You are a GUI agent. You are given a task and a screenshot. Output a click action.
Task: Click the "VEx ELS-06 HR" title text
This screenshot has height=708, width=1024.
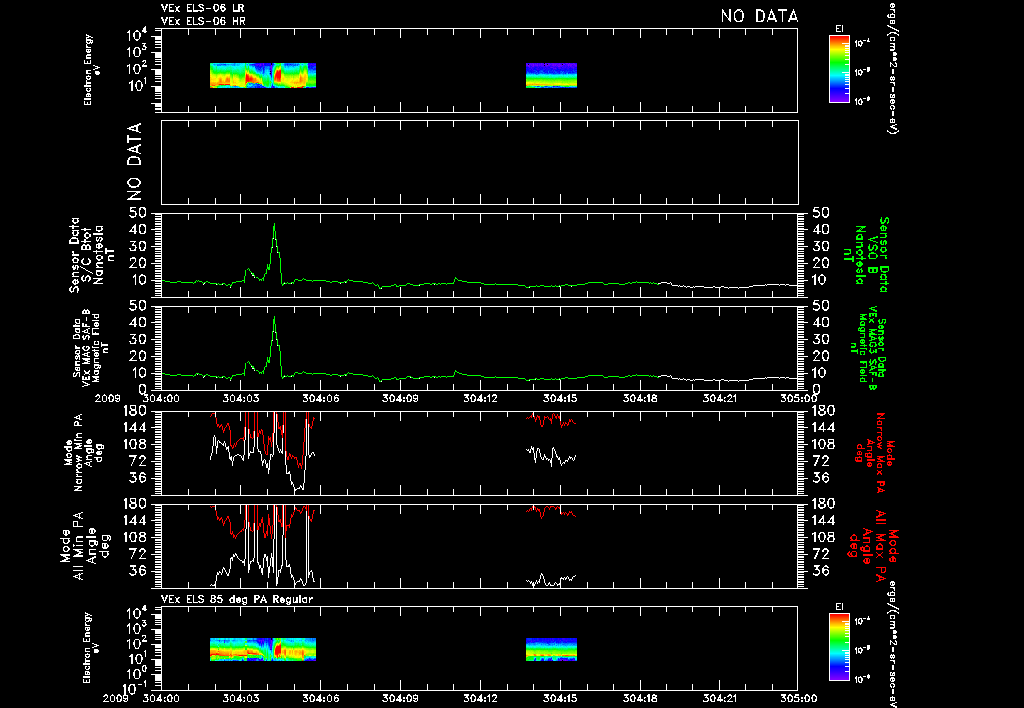[203, 21]
